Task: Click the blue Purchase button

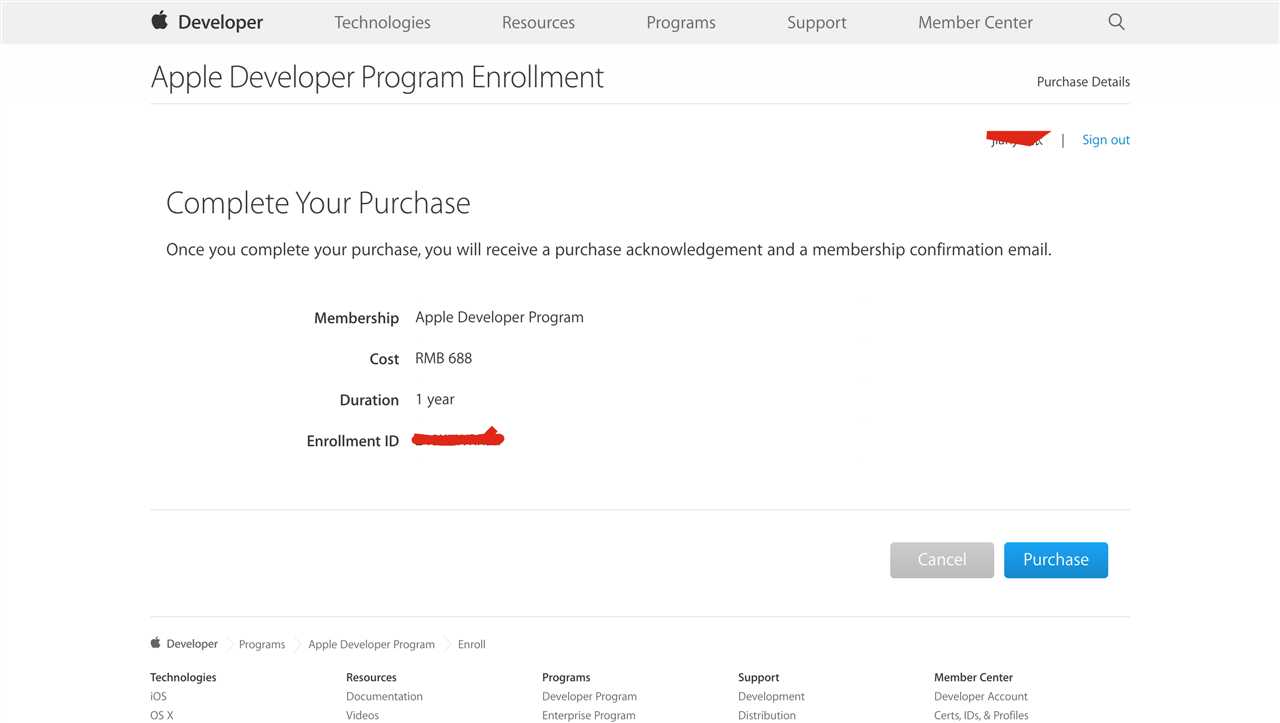Action: click(x=1056, y=560)
